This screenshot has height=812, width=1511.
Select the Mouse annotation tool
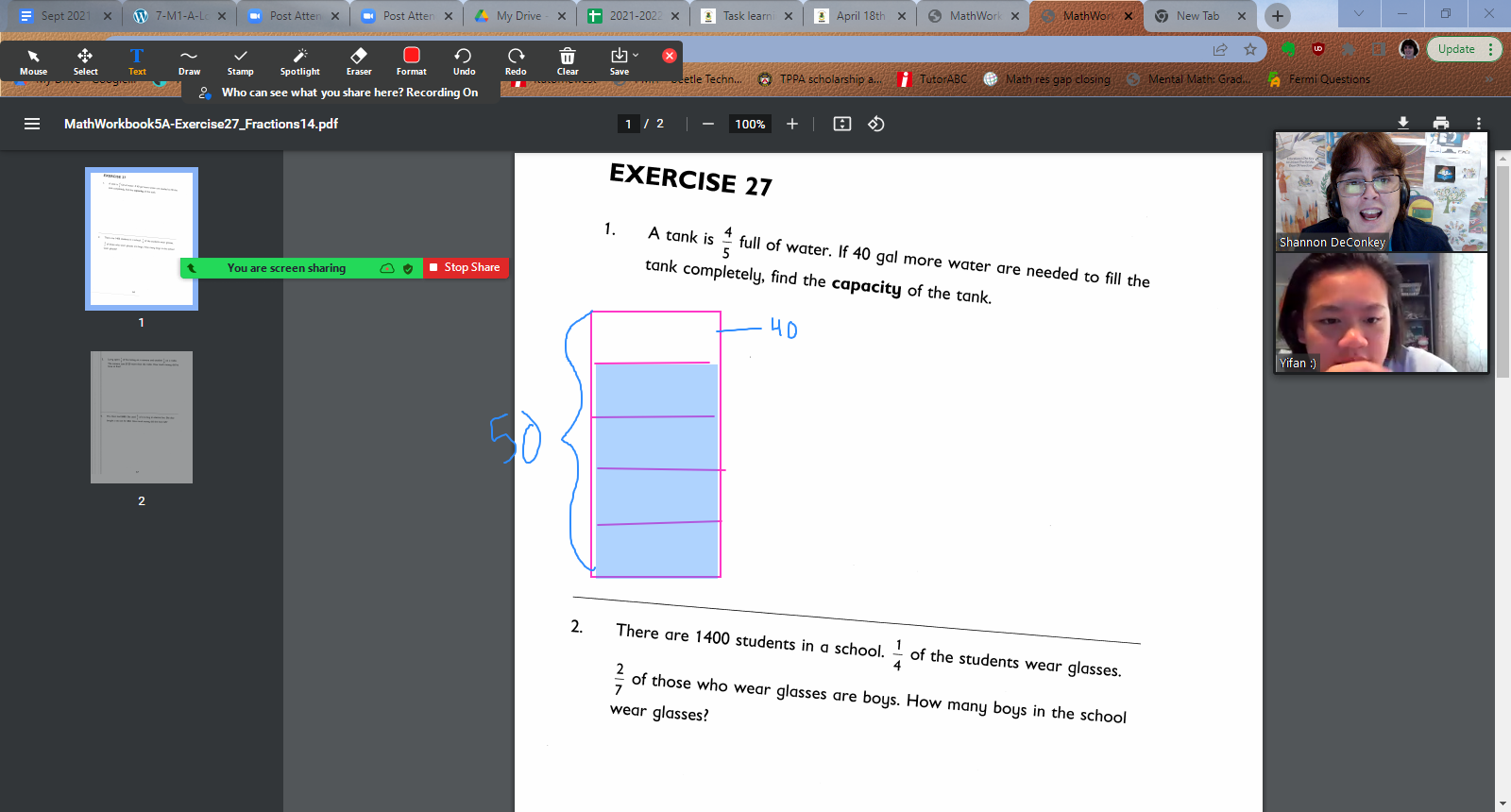pyautogui.click(x=33, y=61)
